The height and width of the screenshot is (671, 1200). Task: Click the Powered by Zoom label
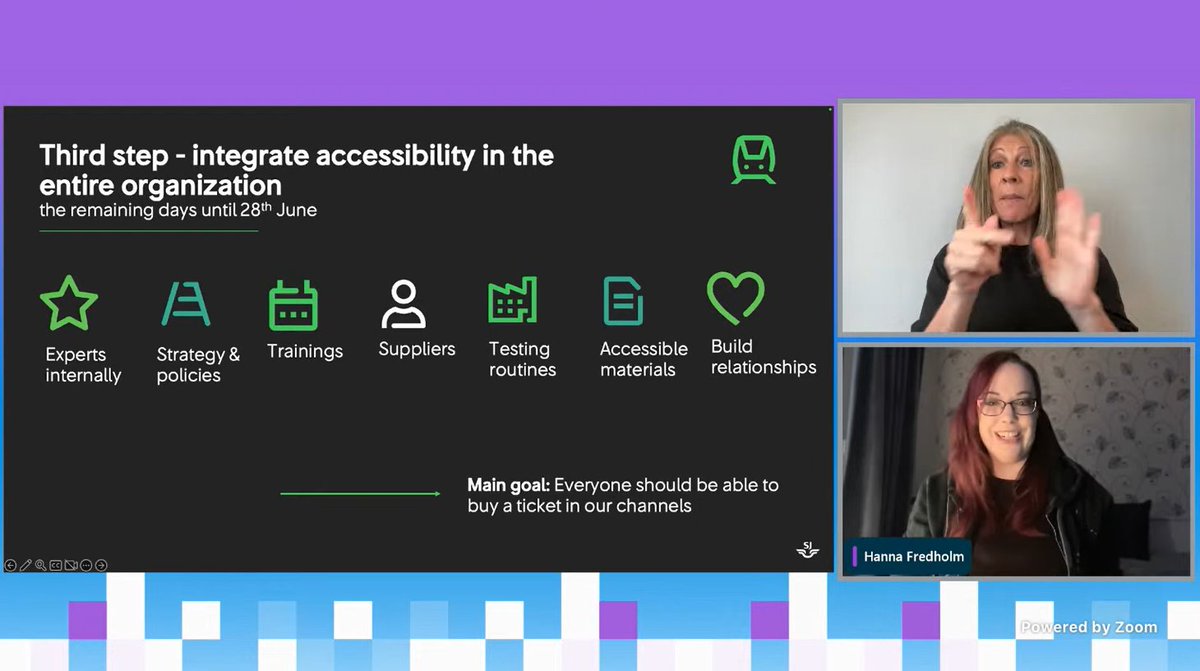coord(1088,627)
